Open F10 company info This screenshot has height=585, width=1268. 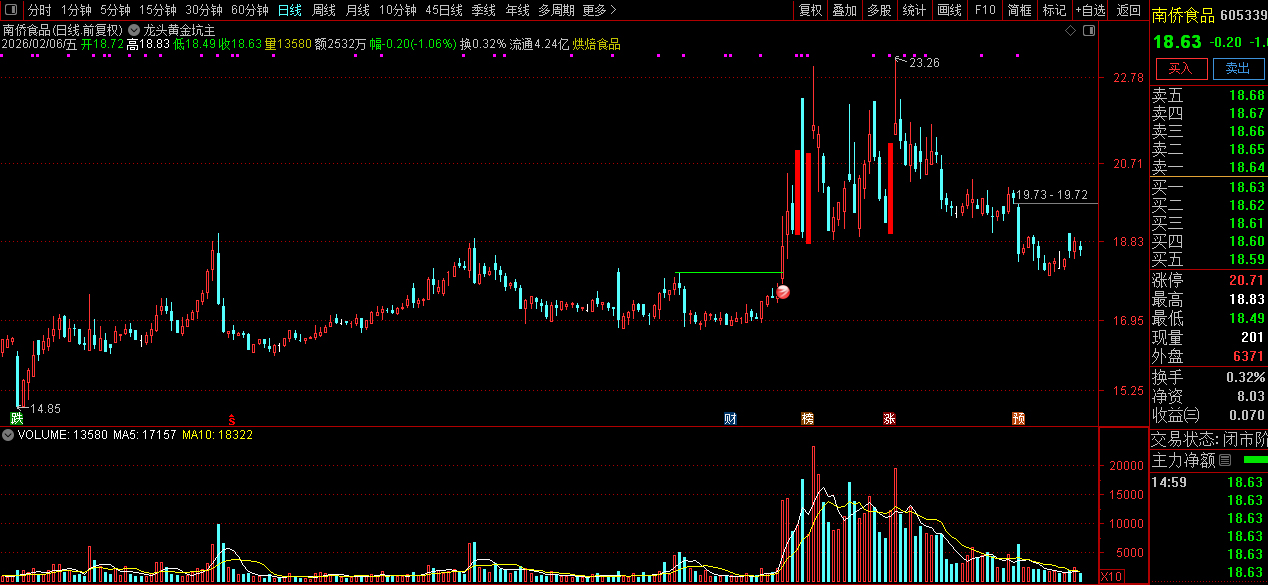click(x=985, y=10)
